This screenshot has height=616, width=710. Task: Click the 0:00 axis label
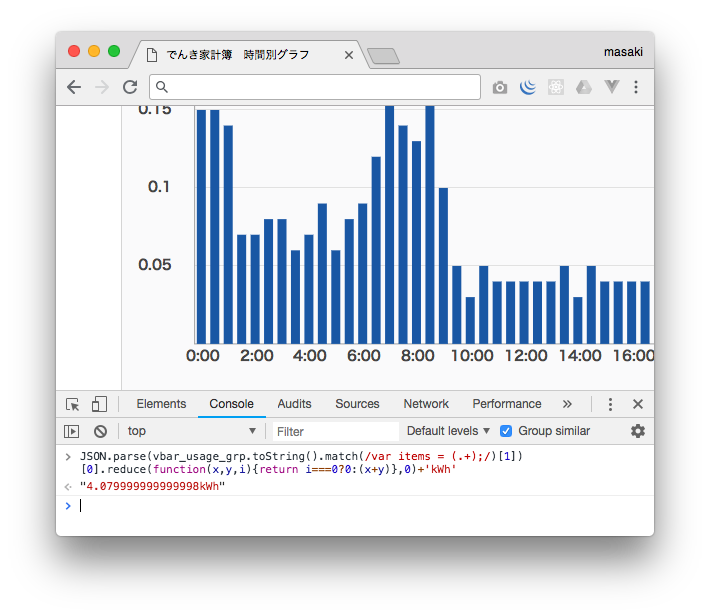pos(202,356)
